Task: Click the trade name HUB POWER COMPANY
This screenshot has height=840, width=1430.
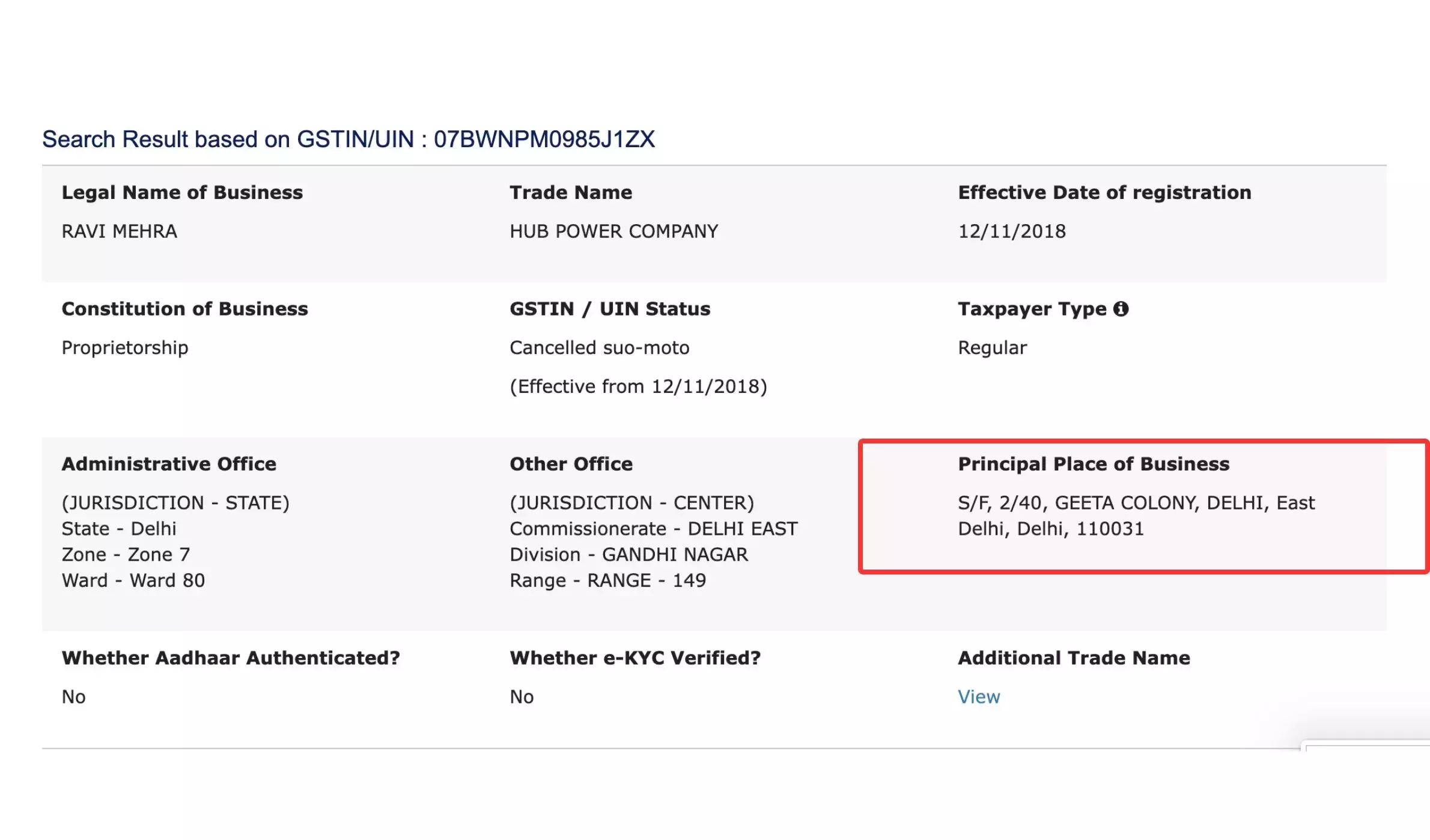Action: coord(613,231)
